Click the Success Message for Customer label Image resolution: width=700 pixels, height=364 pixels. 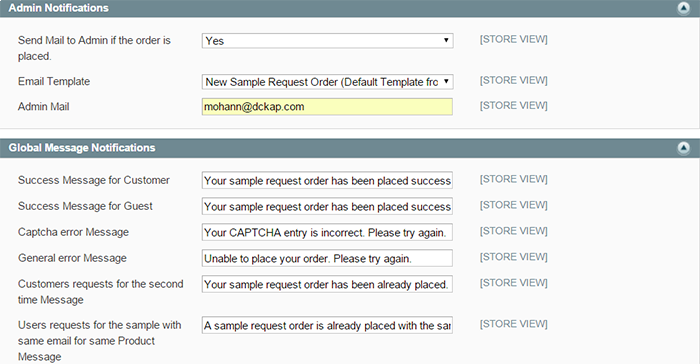(x=94, y=180)
